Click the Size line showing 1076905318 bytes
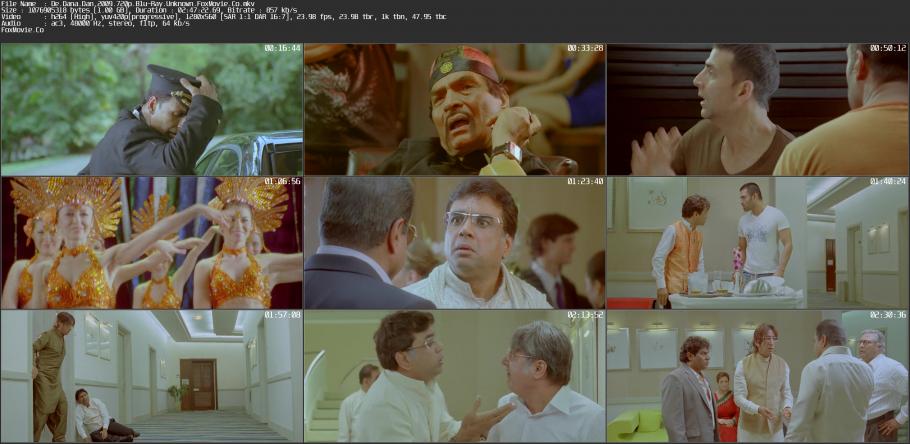 pyautogui.click(x=149, y=10)
